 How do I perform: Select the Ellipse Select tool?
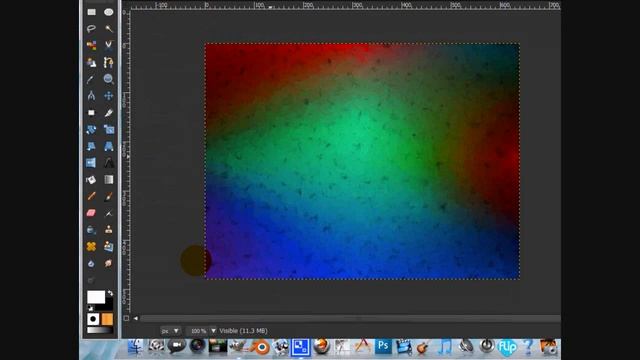109,12
